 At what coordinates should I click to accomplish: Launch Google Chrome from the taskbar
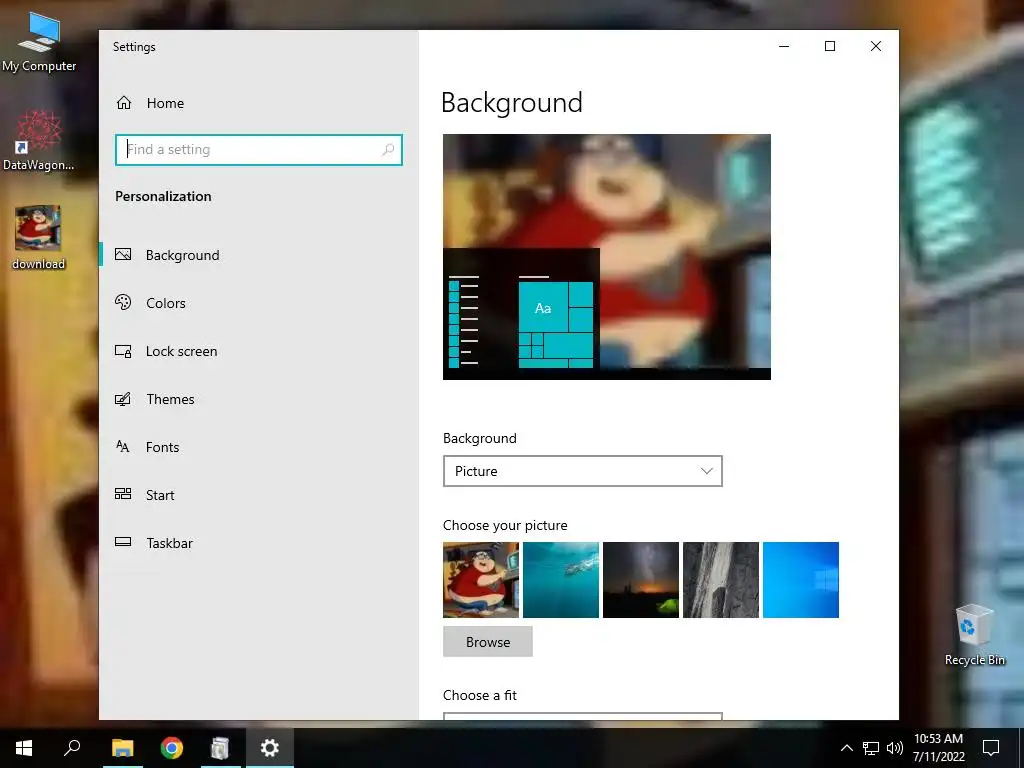point(172,748)
